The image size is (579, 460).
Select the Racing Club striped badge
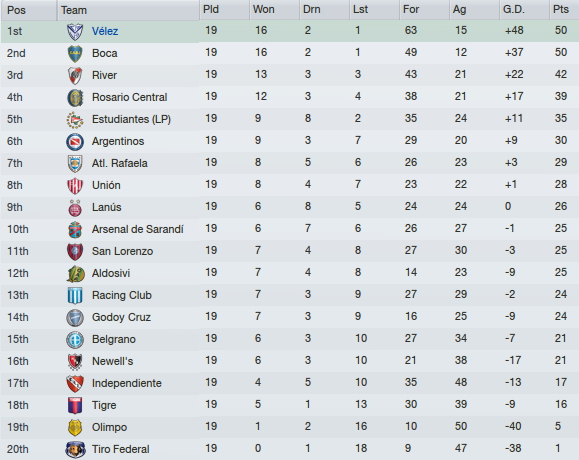(75, 295)
